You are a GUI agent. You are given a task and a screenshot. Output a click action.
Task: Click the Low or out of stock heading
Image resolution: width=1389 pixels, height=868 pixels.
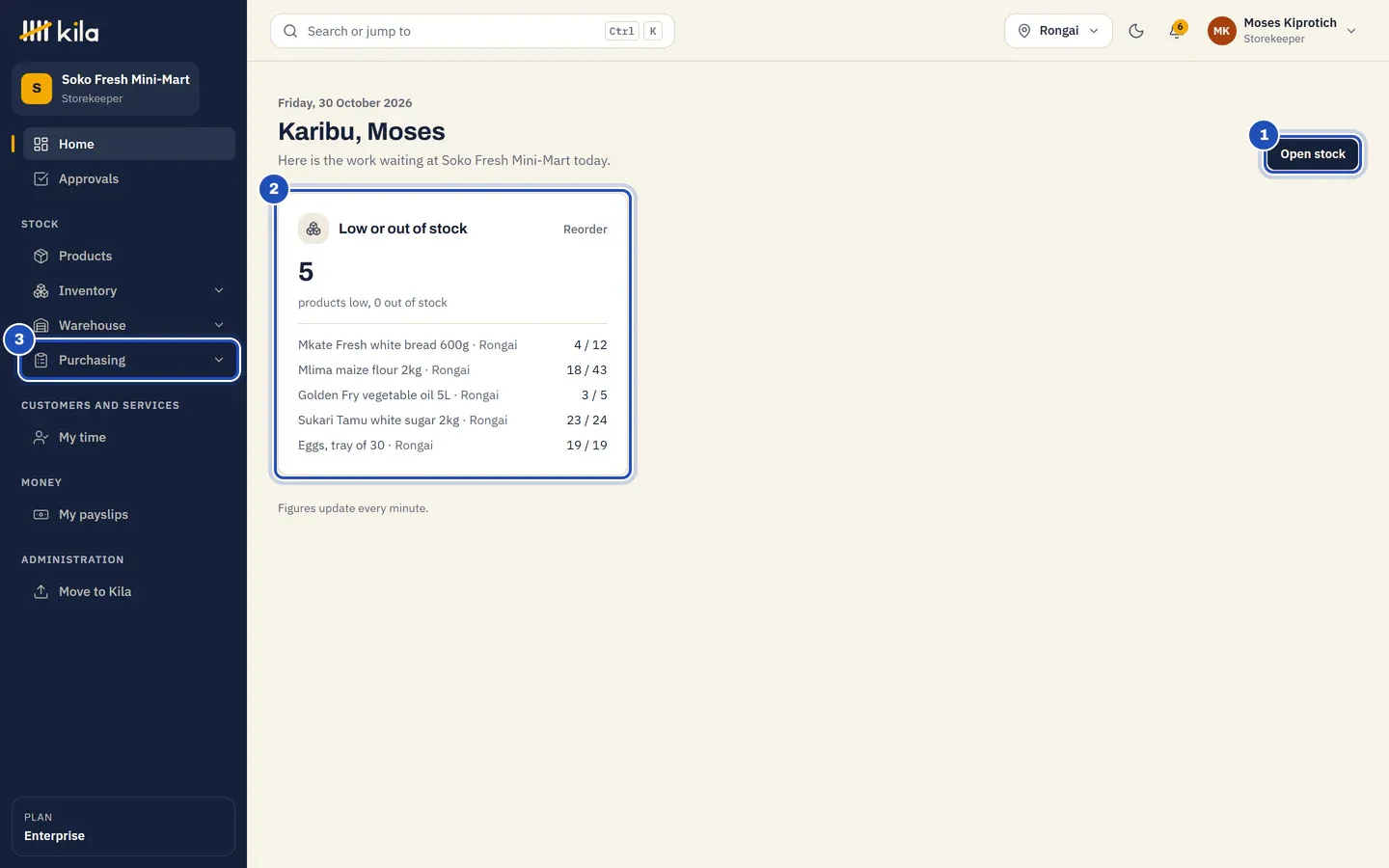(x=402, y=229)
